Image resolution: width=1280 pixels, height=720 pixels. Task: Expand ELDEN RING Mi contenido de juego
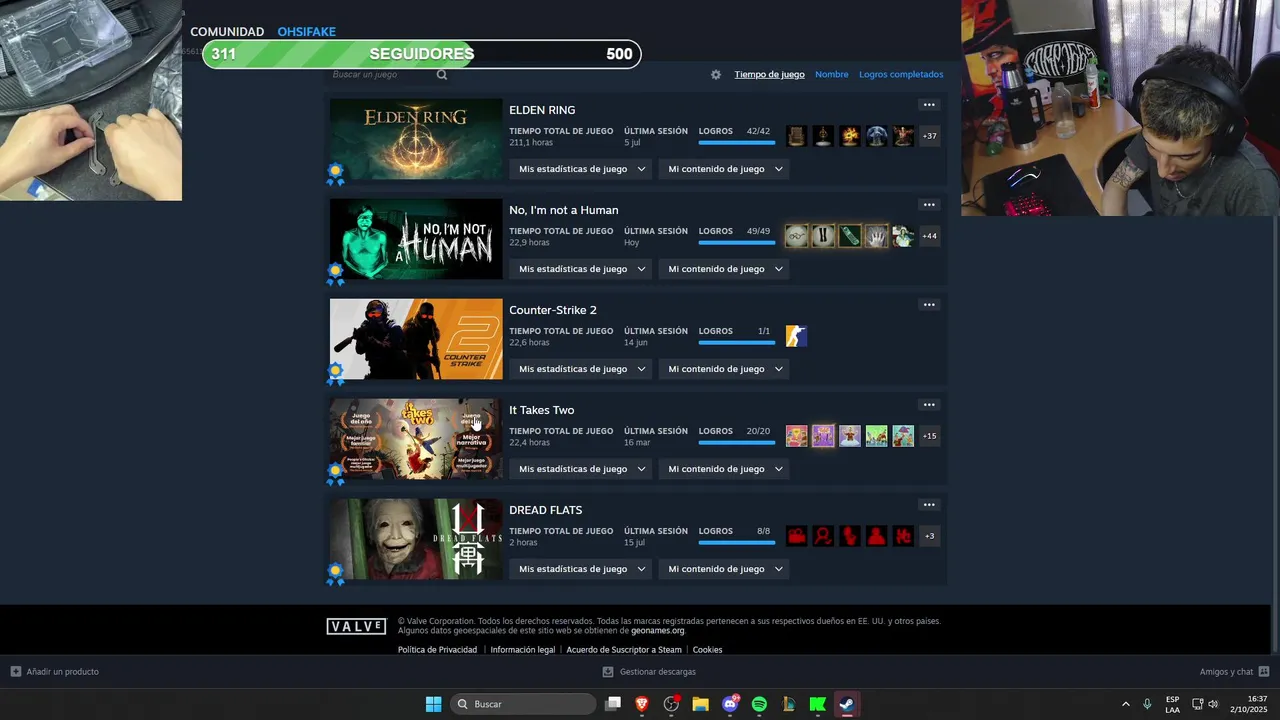pyautogui.click(x=724, y=169)
